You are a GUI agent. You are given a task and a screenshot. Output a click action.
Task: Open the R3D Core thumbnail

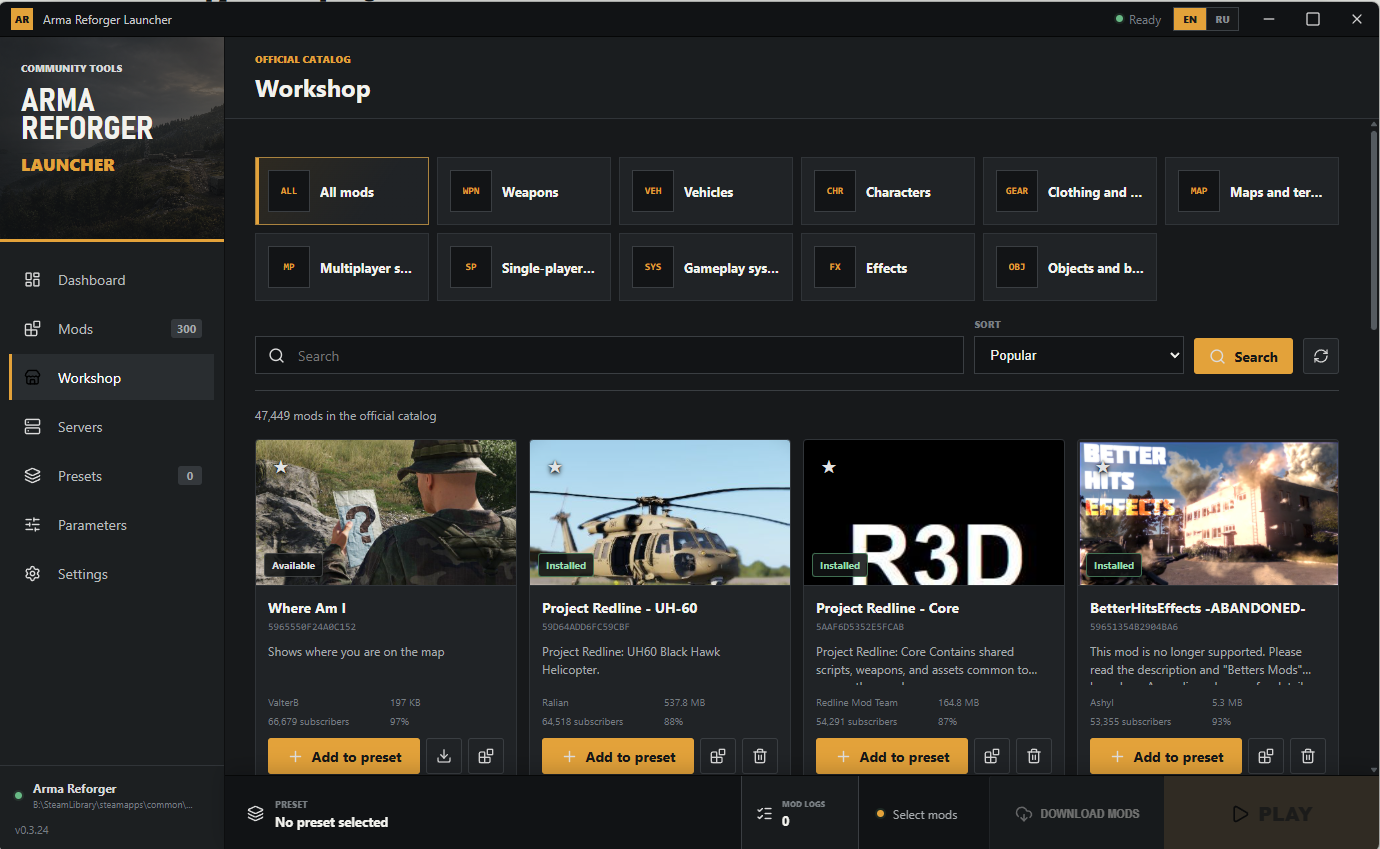(934, 512)
